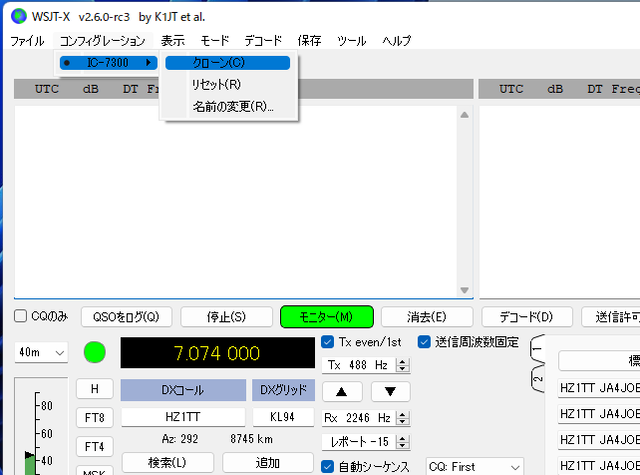Click the first HZ1TT JA4JOE message field
Viewport: 640px width, 475px height.
tap(599, 388)
